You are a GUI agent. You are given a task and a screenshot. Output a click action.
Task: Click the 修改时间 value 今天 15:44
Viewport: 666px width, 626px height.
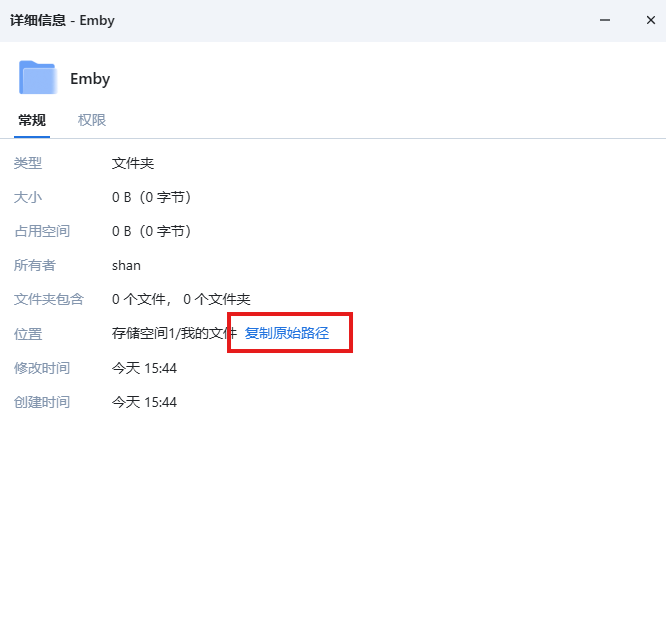pyautogui.click(x=144, y=368)
